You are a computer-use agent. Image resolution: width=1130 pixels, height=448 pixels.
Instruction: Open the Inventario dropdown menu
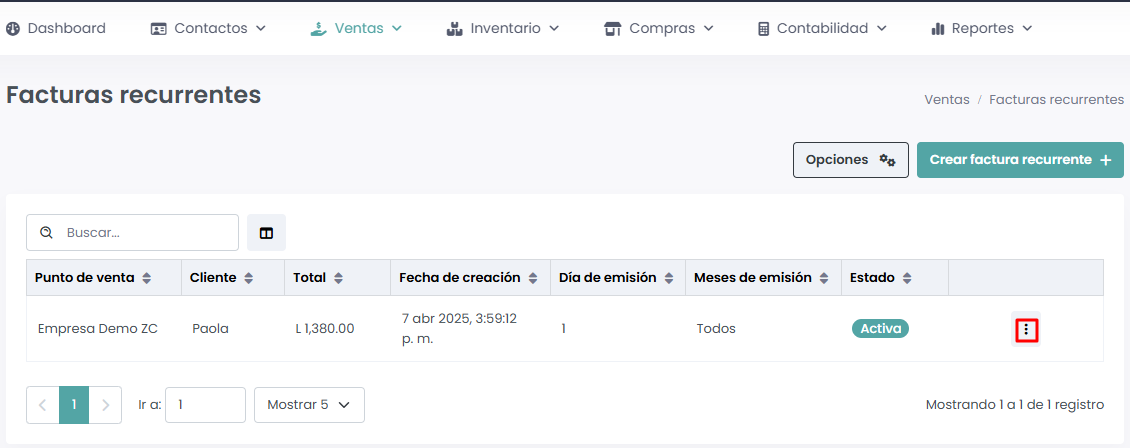pyautogui.click(x=503, y=28)
